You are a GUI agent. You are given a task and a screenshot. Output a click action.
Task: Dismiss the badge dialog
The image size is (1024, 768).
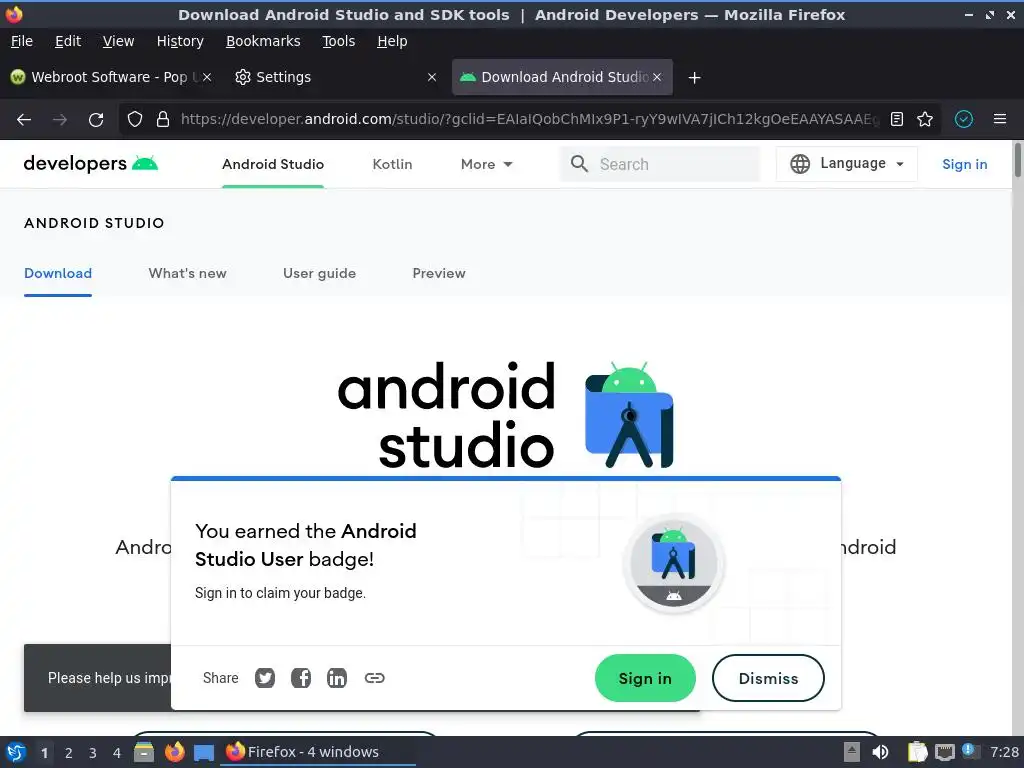point(768,679)
